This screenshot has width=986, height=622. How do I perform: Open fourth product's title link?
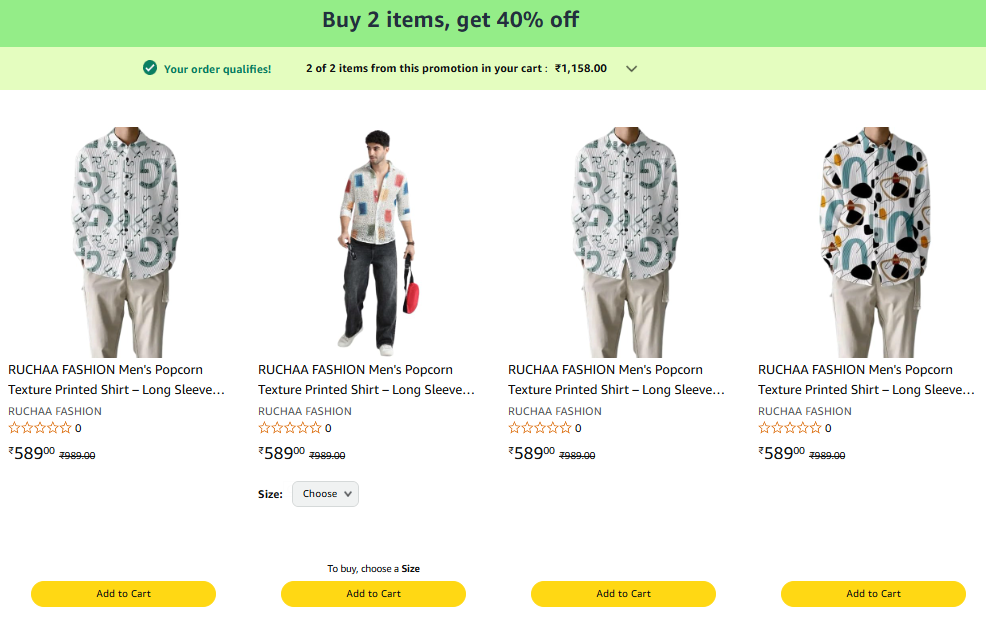866,380
